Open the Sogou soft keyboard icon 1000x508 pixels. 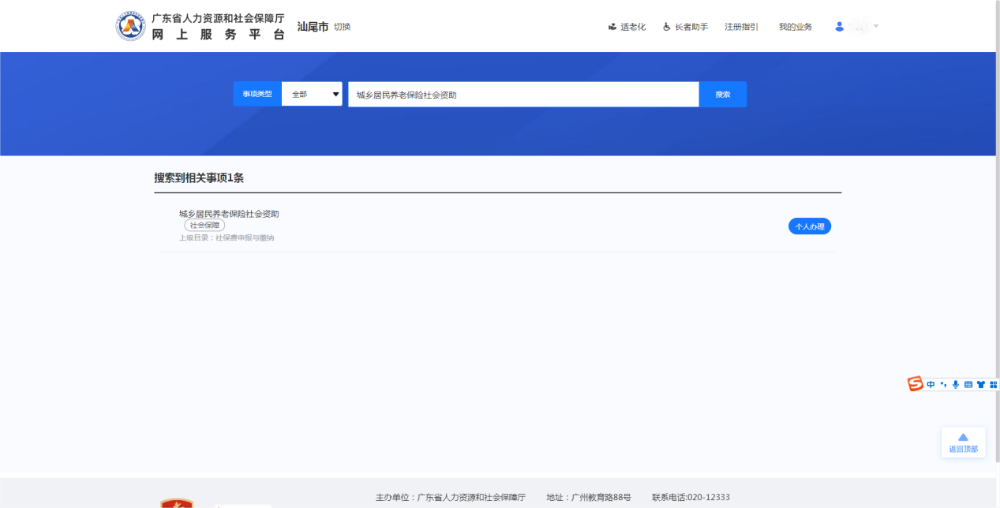pyautogui.click(x=968, y=384)
